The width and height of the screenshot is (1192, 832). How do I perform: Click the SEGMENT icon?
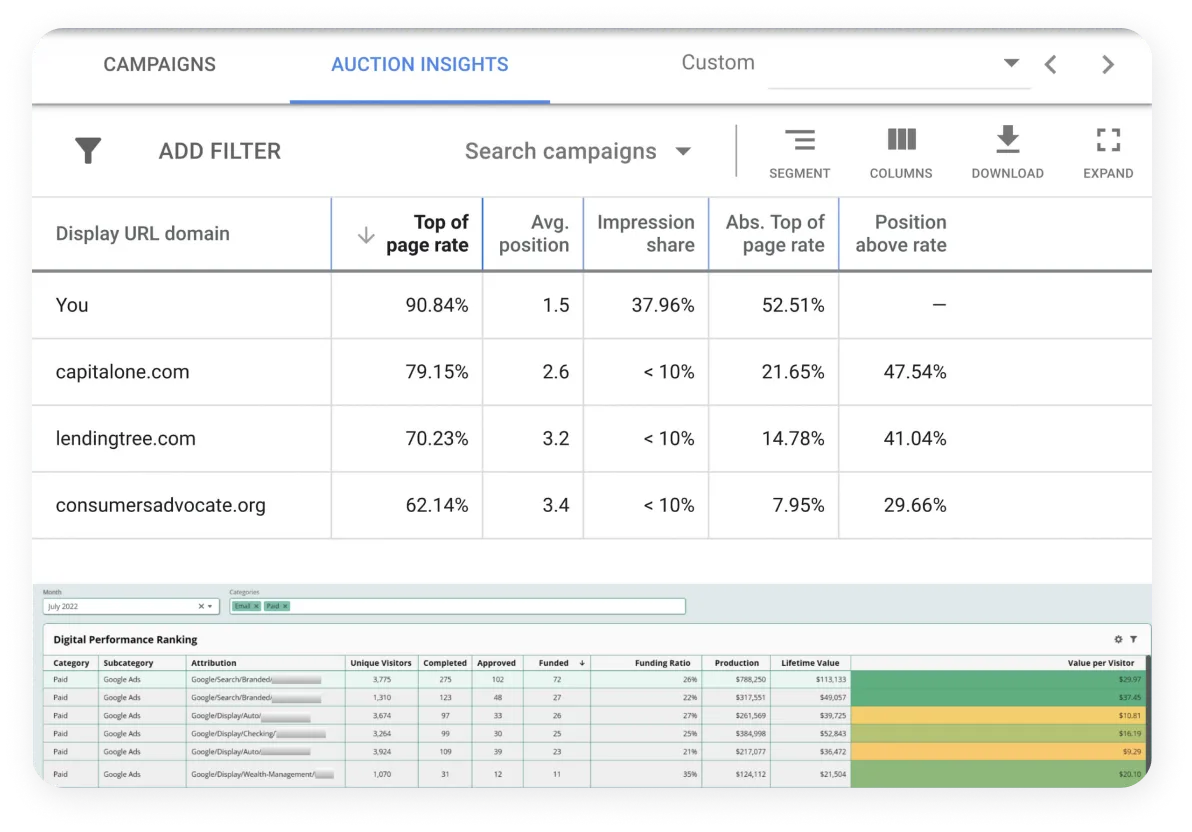click(799, 153)
